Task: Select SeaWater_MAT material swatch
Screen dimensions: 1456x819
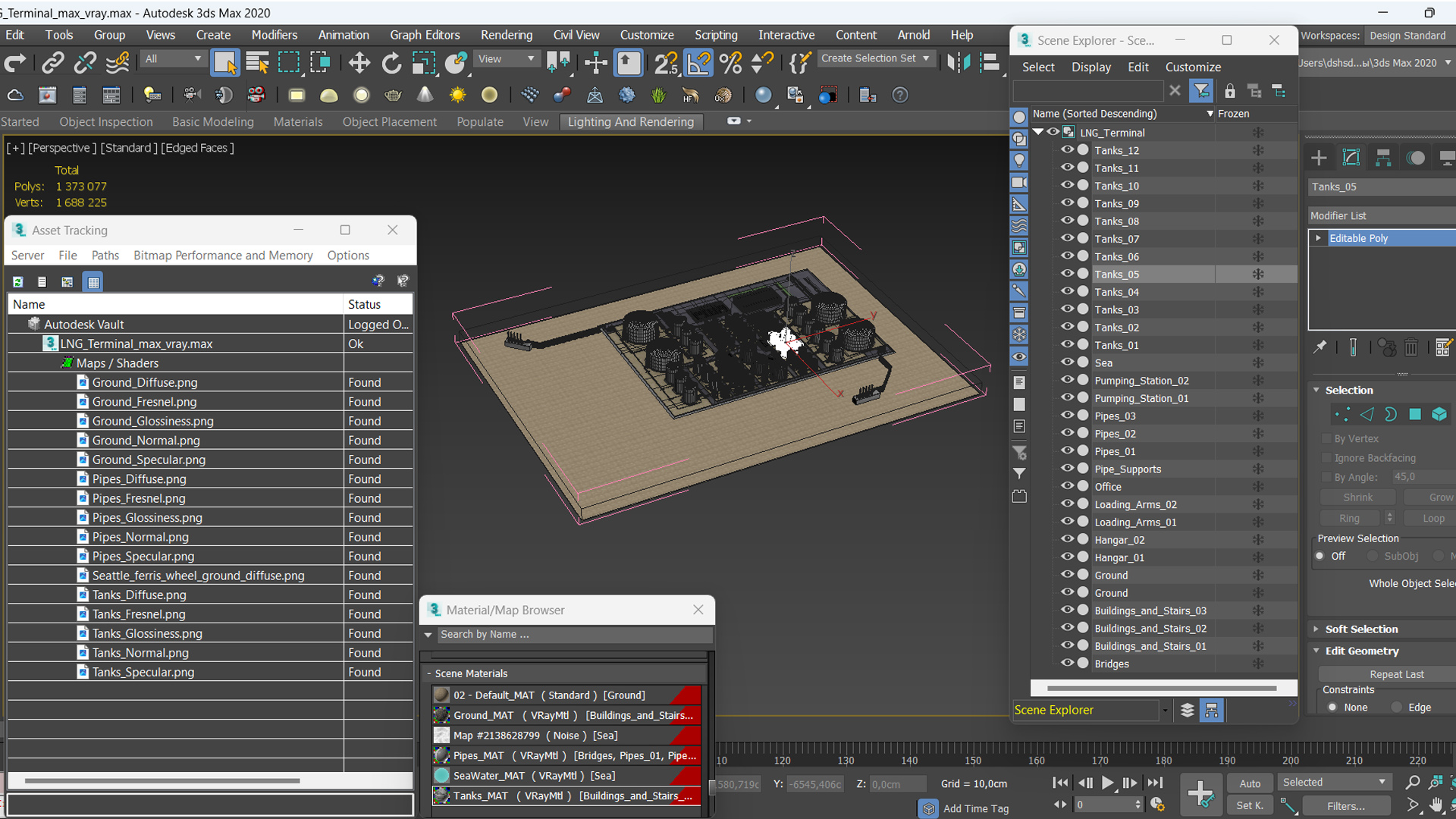Action: pyautogui.click(x=441, y=775)
